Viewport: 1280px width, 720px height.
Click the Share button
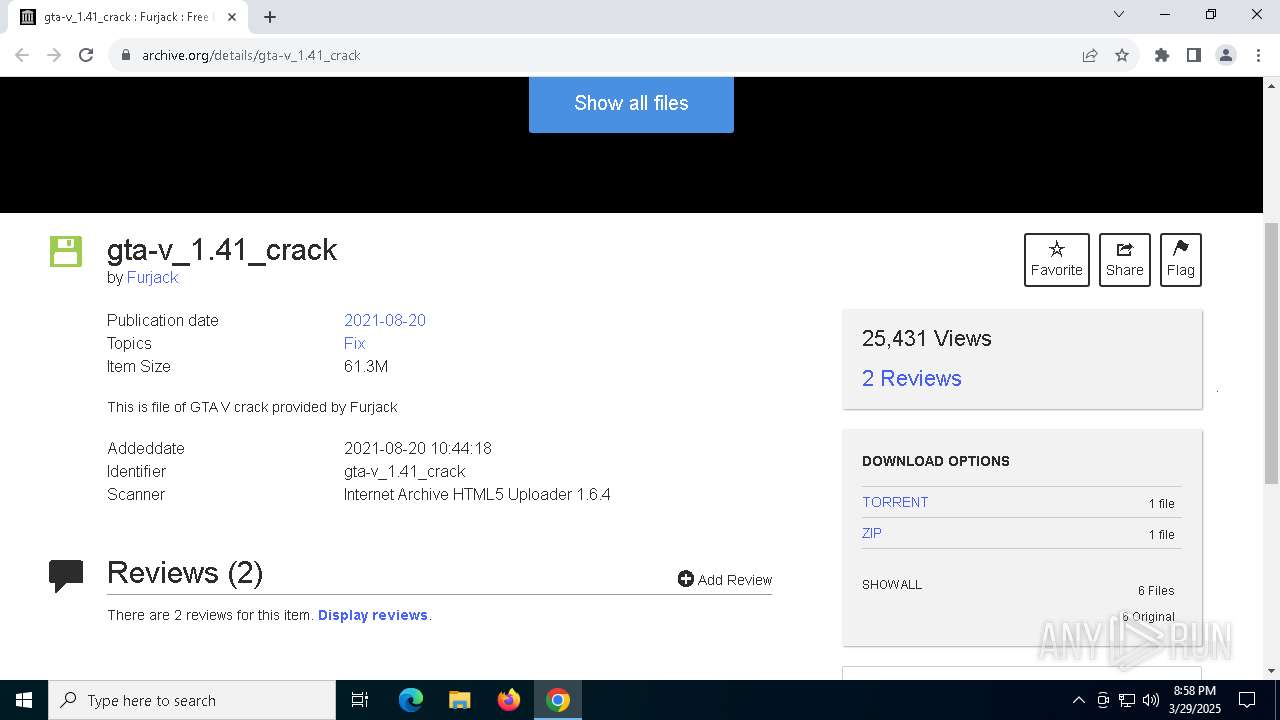click(x=1125, y=260)
